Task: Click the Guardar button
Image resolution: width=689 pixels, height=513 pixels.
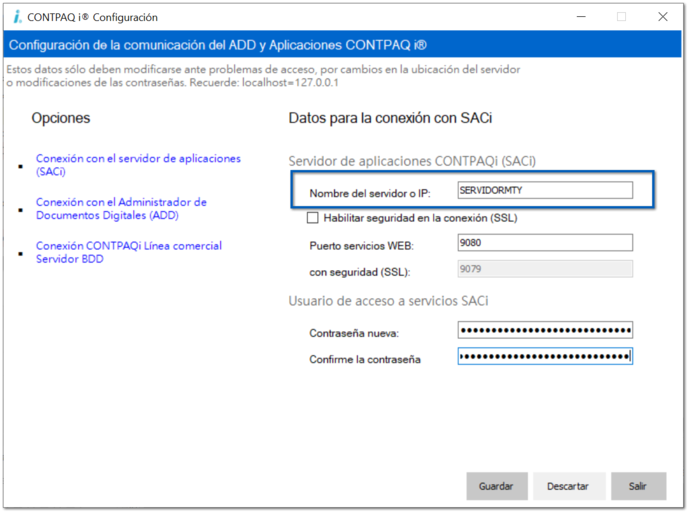Action: tap(497, 486)
